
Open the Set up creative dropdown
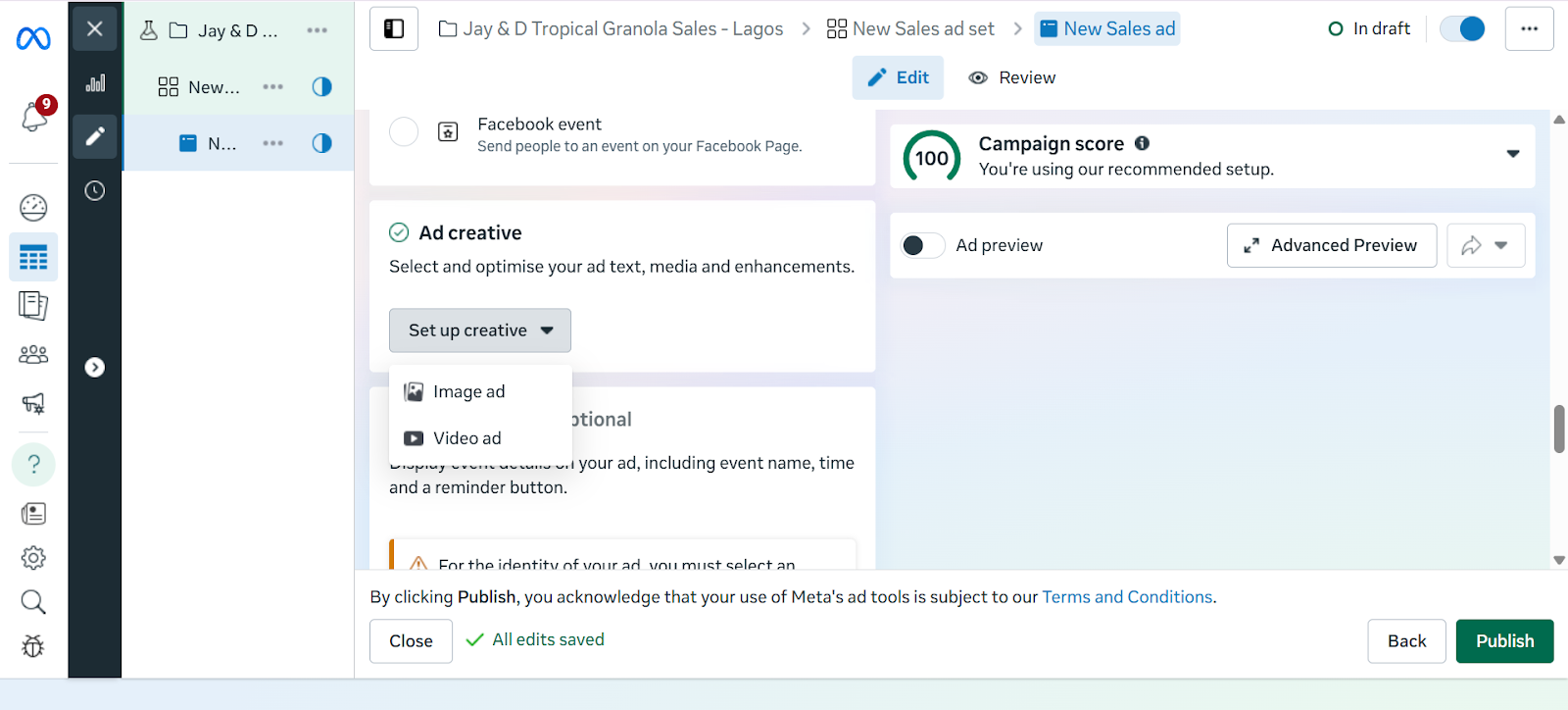480,330
